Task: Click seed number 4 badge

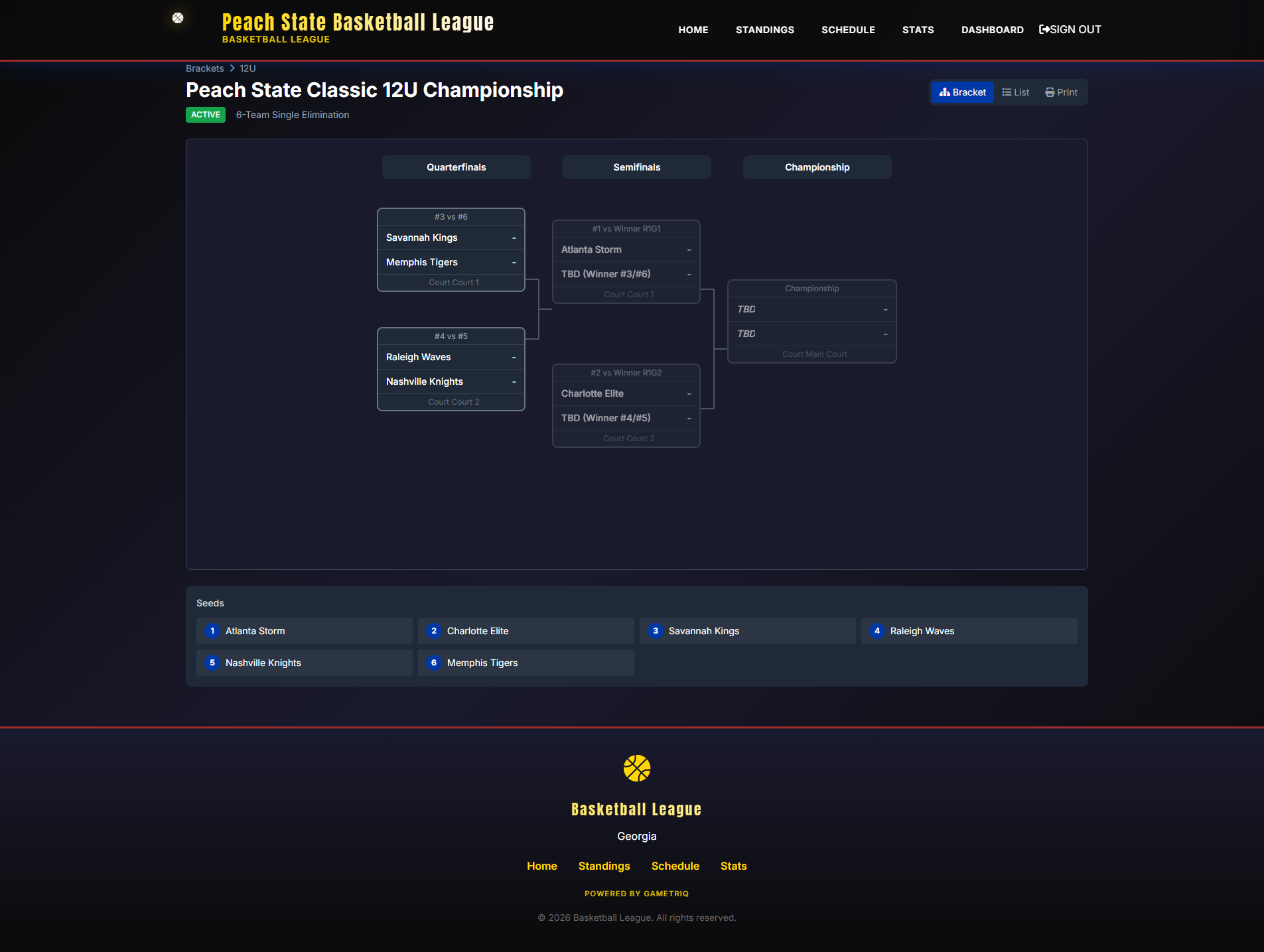Action: pyautogui.click(x=877, y=631)
